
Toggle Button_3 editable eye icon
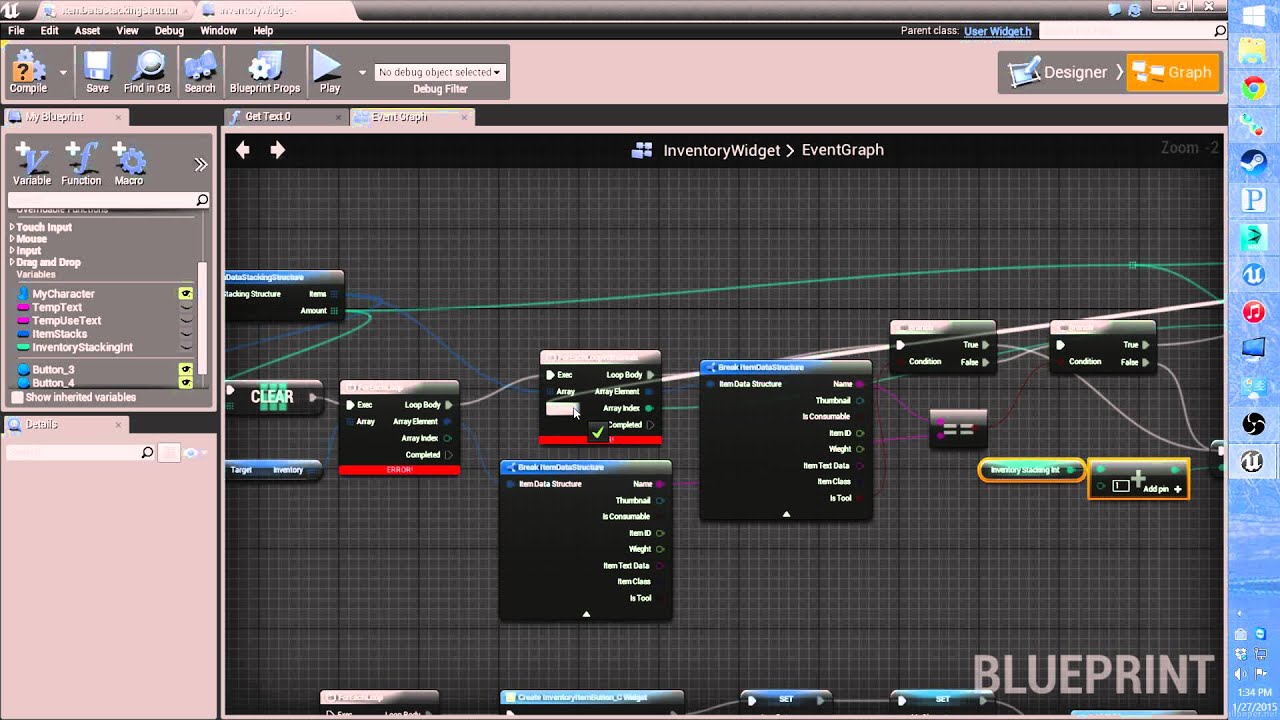click(186, 370)
